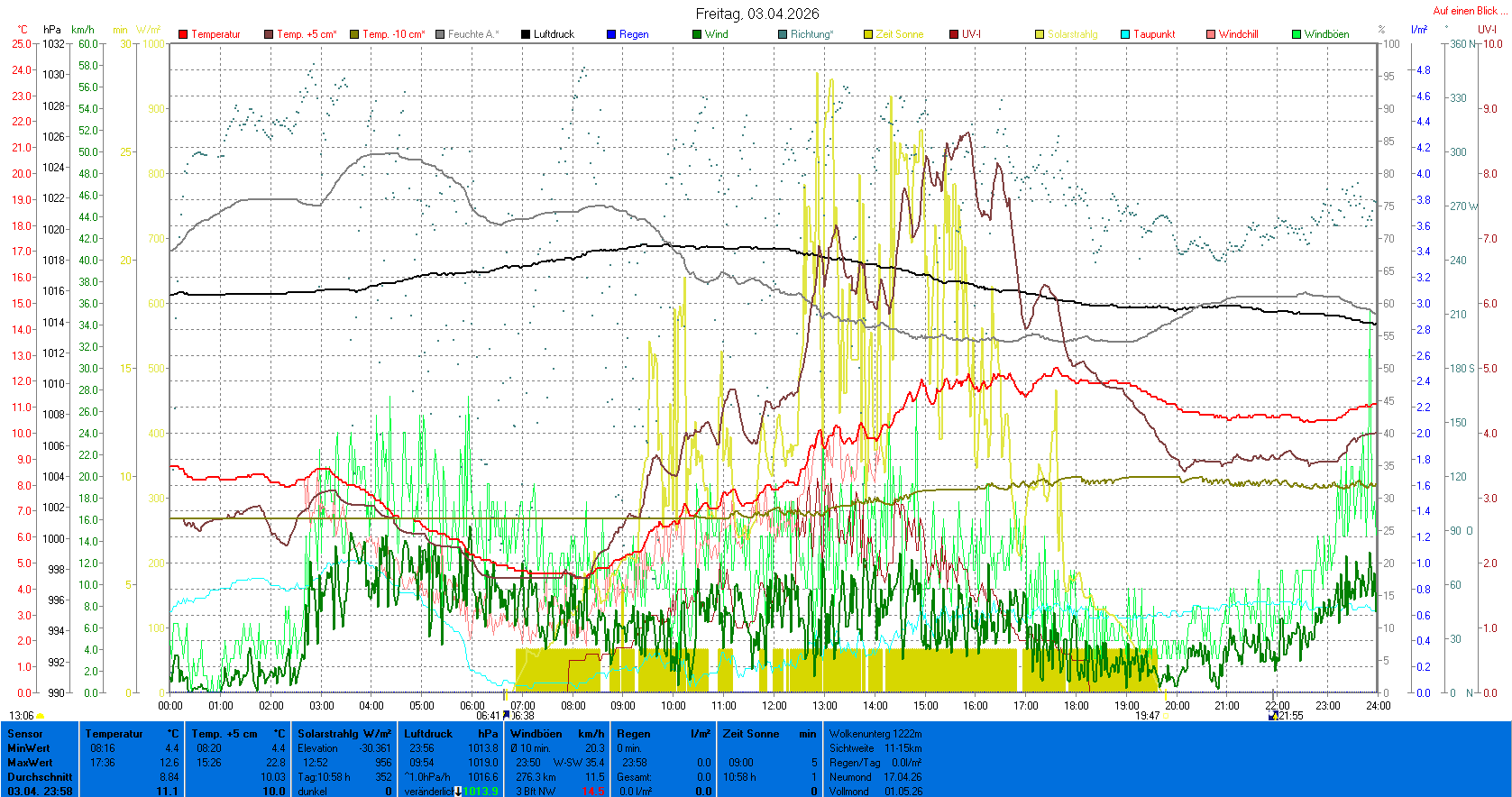The image size is (1512, 797).
Task: Select the cyan Taupunkt legend swatch
Action: coord(1125,34)
